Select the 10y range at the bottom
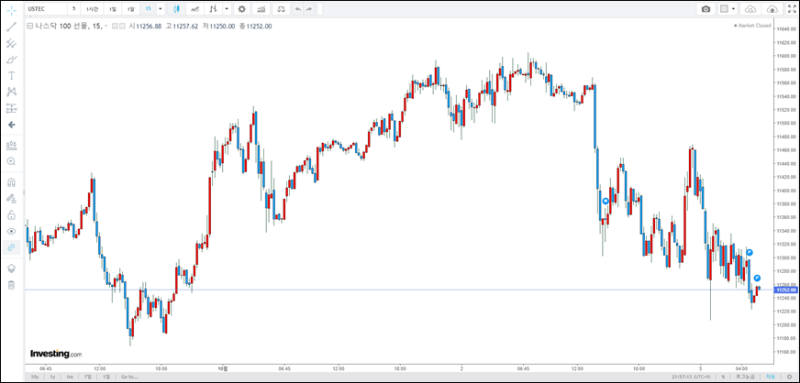 35,376
